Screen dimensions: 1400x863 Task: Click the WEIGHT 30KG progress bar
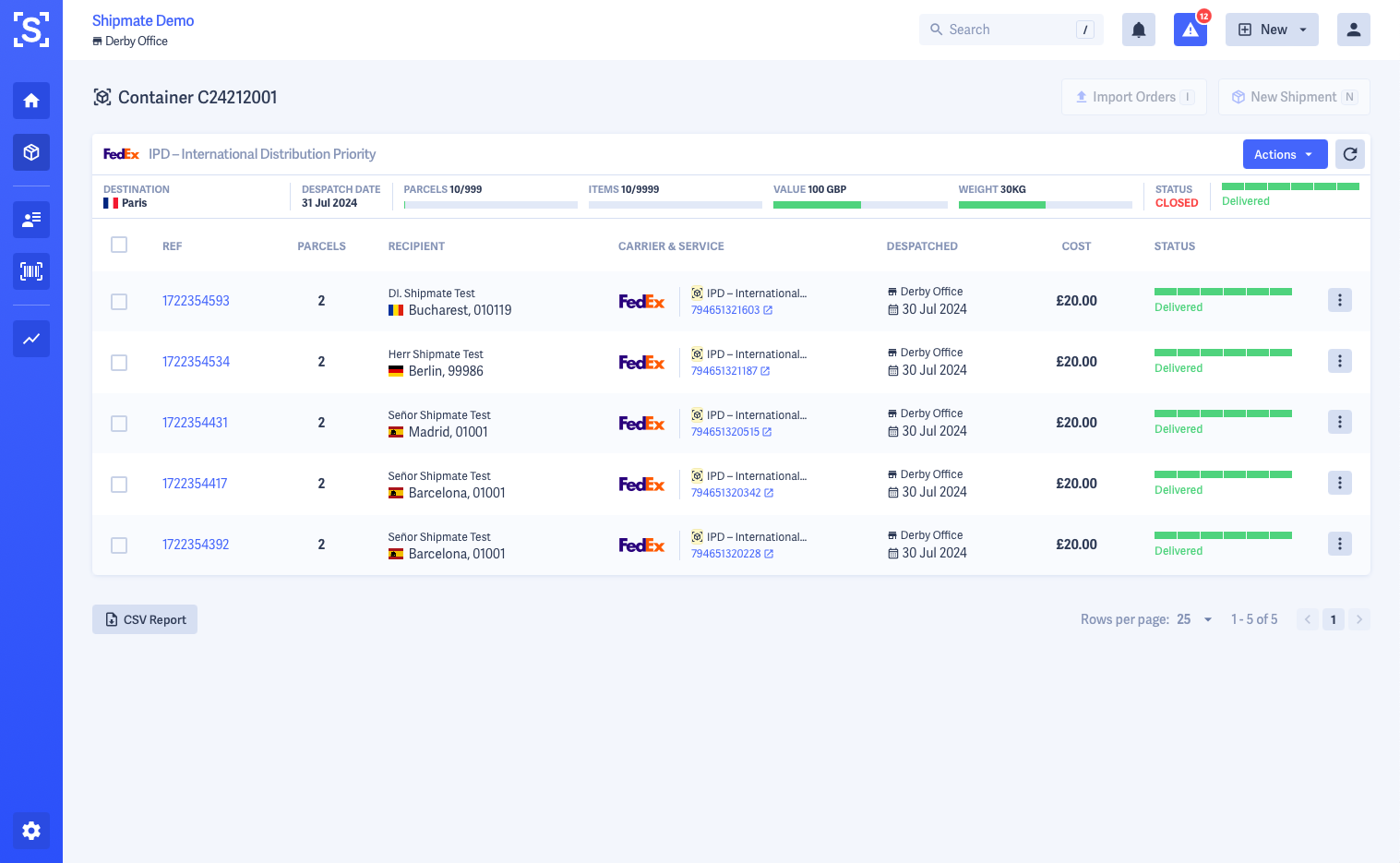click(x=1046, y=205)
